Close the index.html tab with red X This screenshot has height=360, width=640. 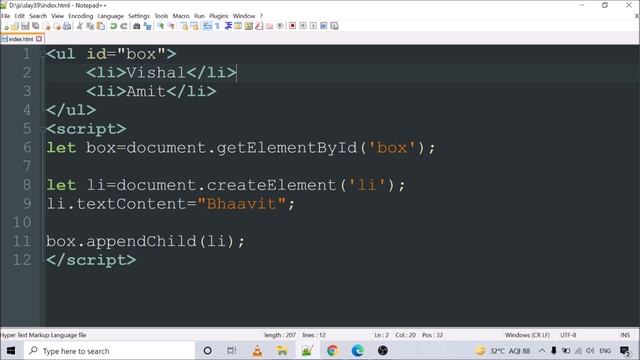(39, 39)
